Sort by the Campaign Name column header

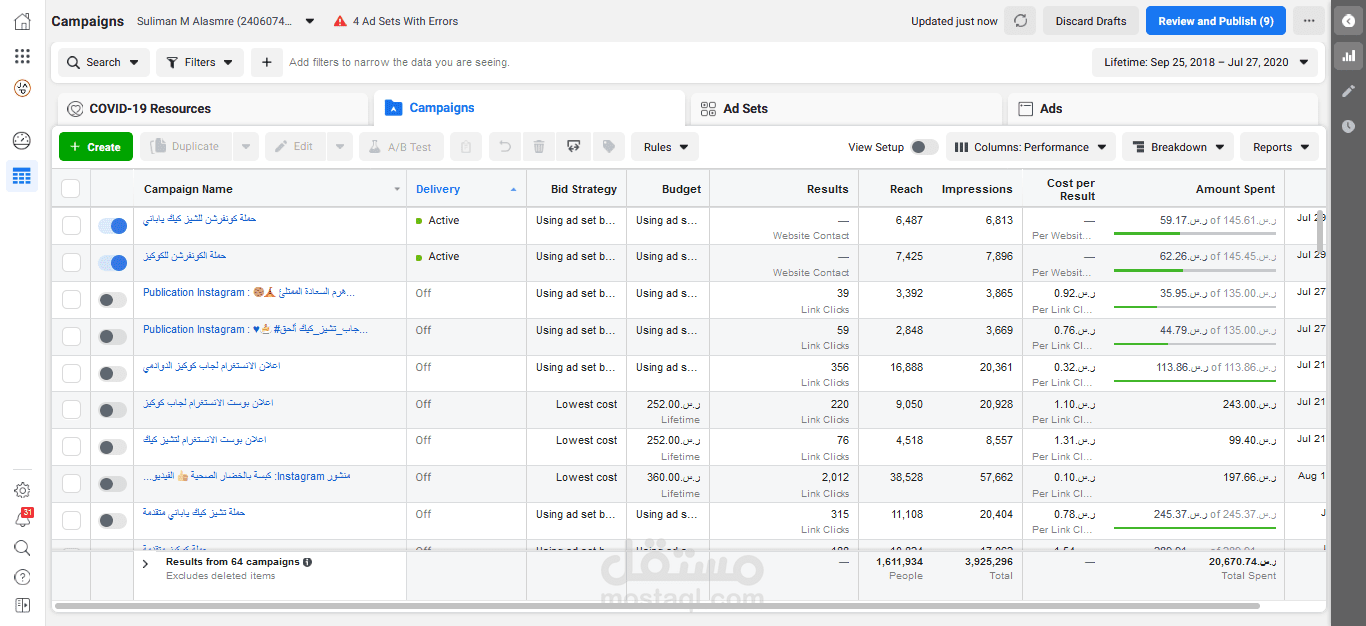[x=270, y=189]
